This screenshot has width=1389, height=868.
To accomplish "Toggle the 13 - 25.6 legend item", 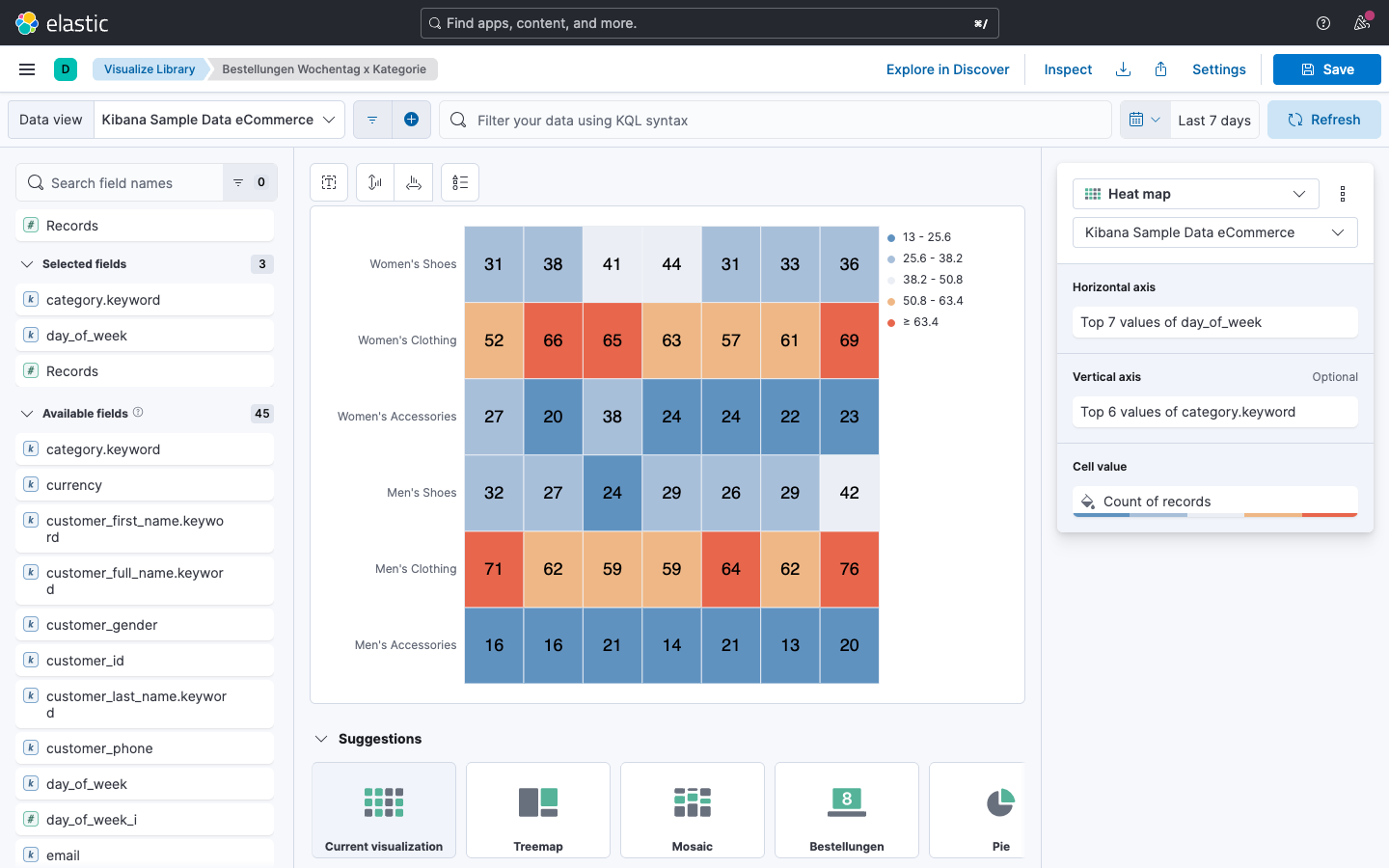I will tap(926, 237).
